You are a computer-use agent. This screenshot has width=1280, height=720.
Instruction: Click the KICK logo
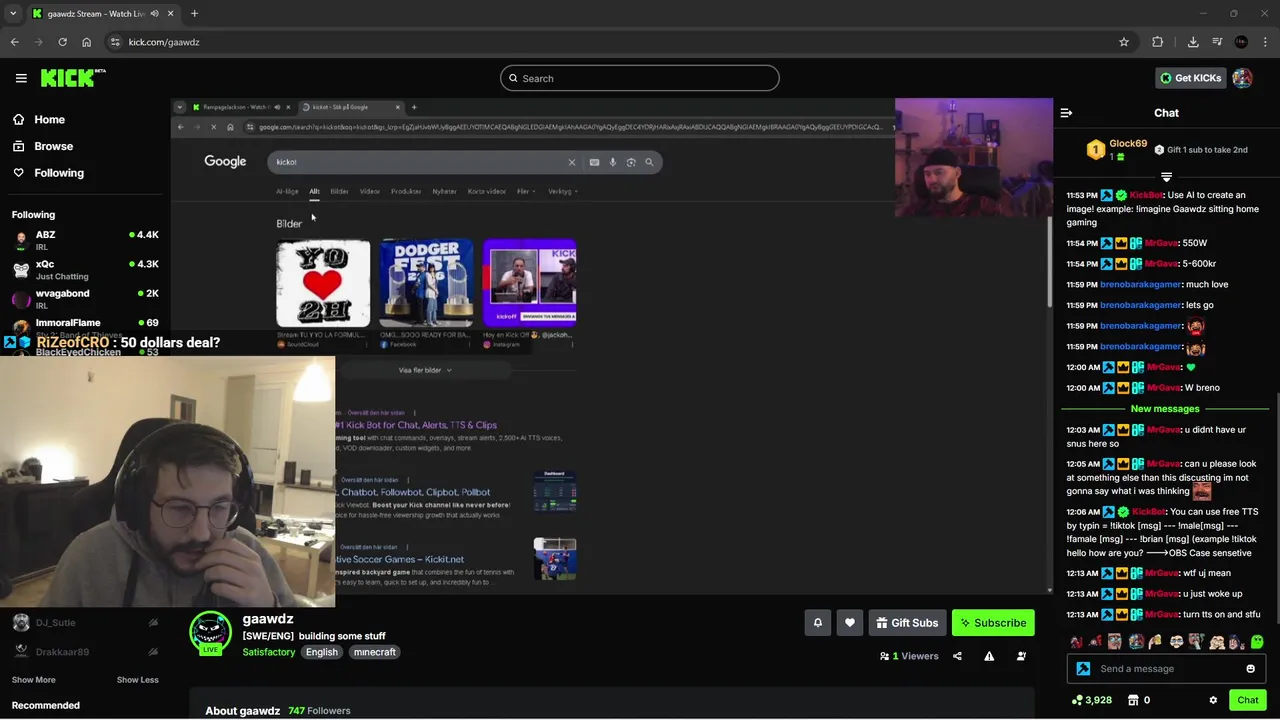[73, 78]
